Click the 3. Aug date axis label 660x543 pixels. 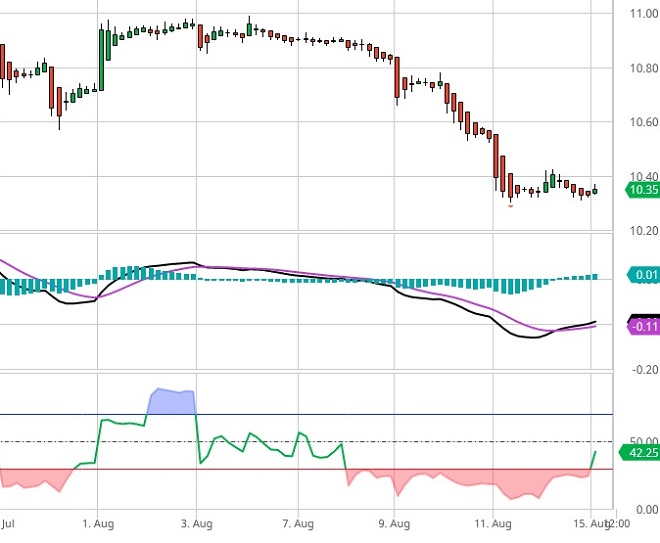[x=197, y=524]
